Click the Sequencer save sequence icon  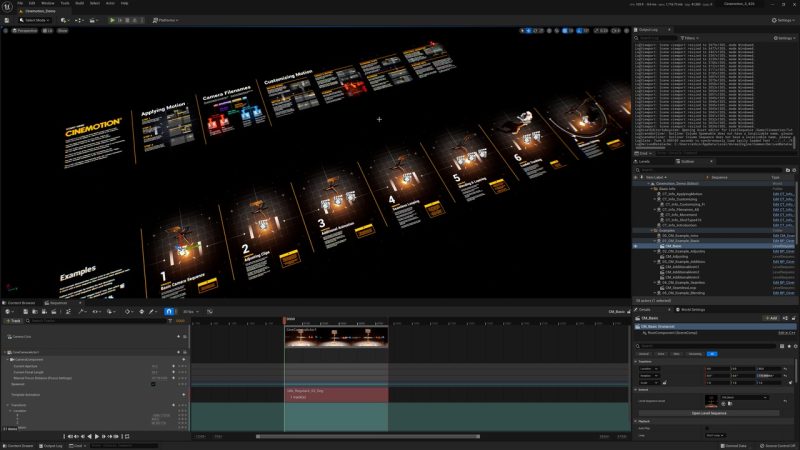pyautogui.click(x=26, y=311)
